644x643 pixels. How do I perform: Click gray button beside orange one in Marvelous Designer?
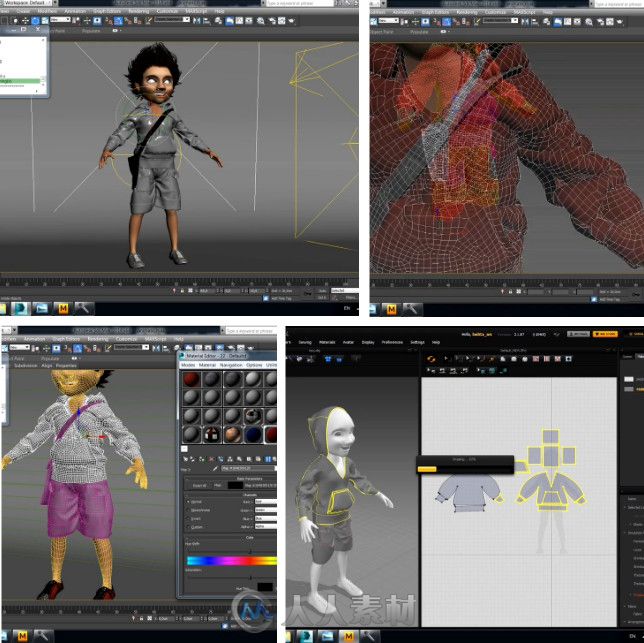click(x=578, y=334)
